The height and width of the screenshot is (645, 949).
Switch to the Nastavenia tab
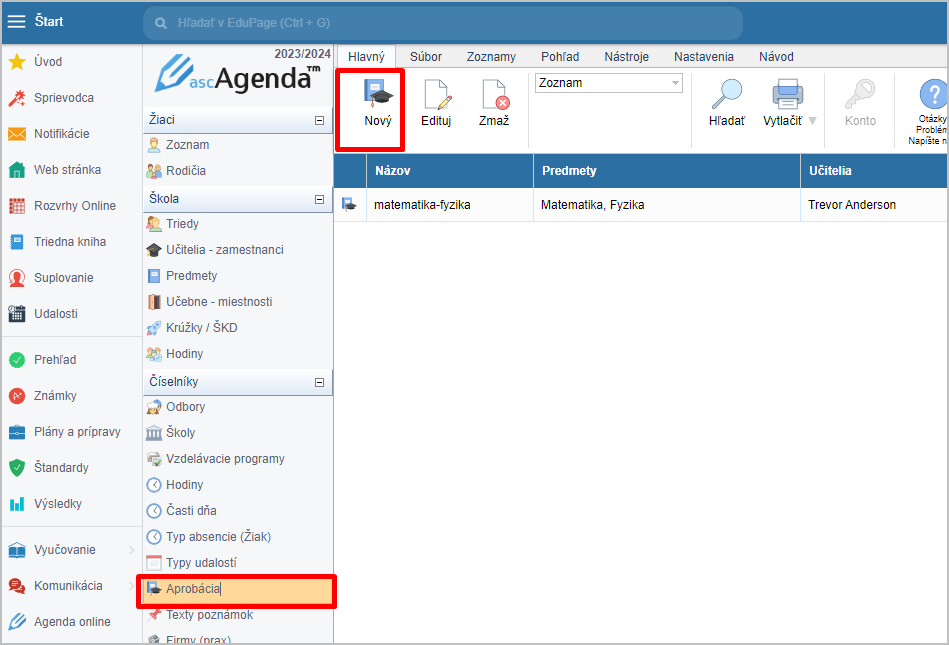pos(703,56)
